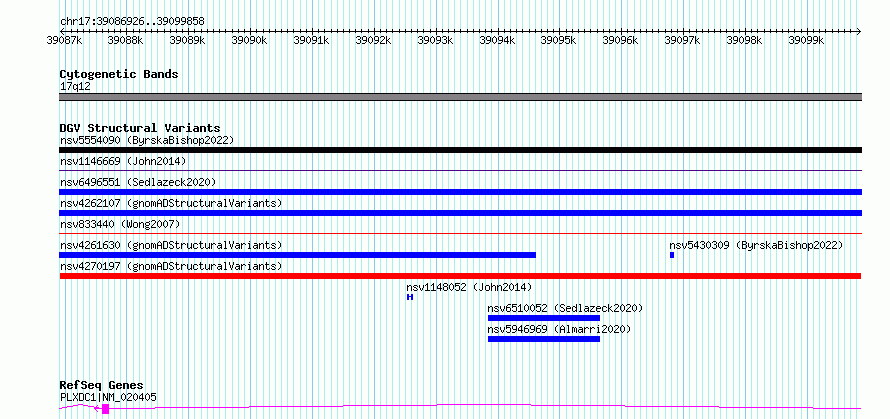Select the 17q12 band label
Image resolution: width=890 pixels, height=419 pixels.
[75, 87]
